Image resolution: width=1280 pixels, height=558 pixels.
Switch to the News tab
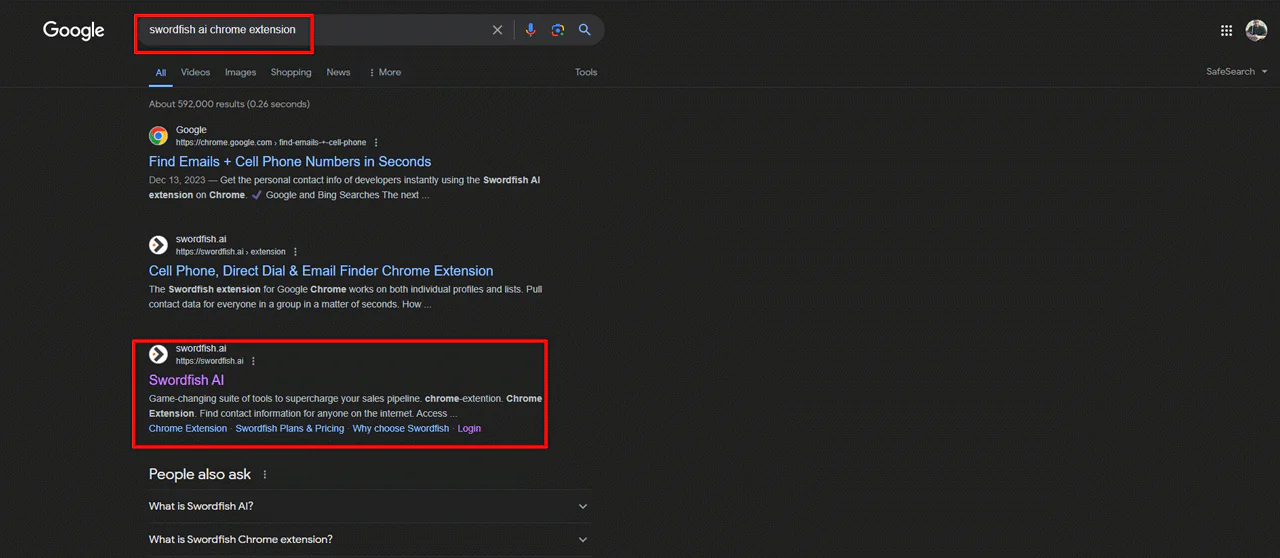point(338,73)
